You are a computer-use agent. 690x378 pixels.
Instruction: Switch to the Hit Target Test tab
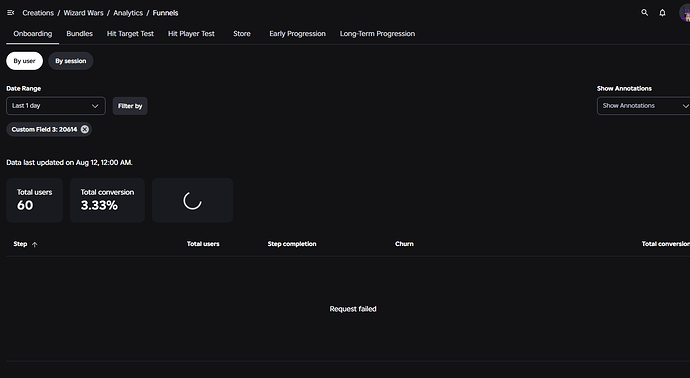[130, 34]
